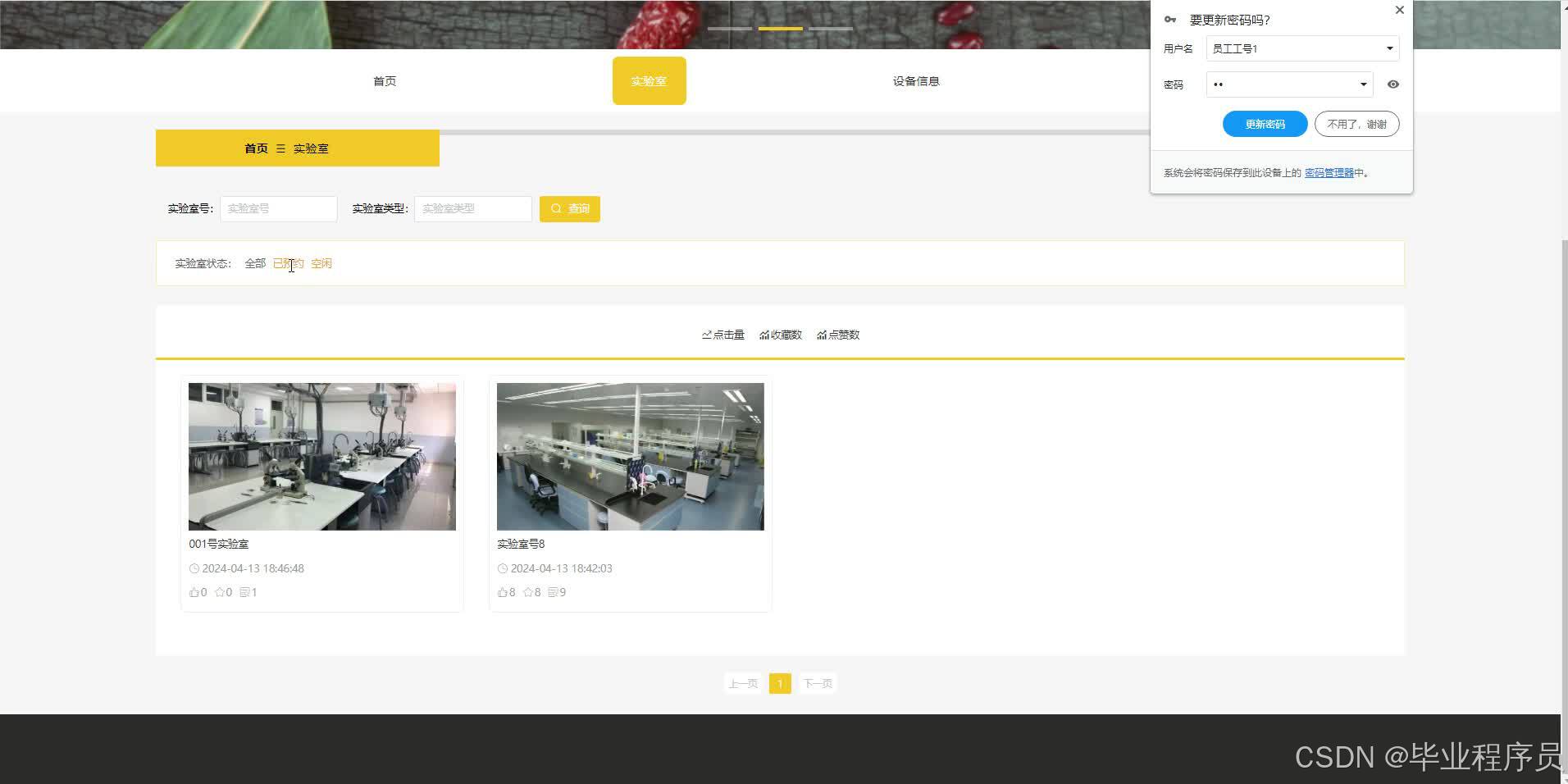The width and height of the screenshot is (1568, 784).
Task: Click the breadcrumb menu separator icon
Action: 280,148
